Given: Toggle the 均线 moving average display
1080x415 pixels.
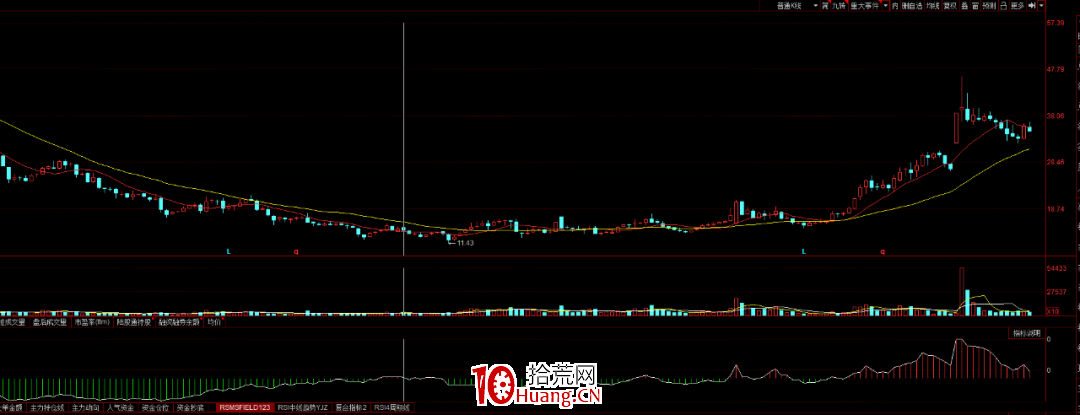Looking at the screenshot, I should click(933, 6).
